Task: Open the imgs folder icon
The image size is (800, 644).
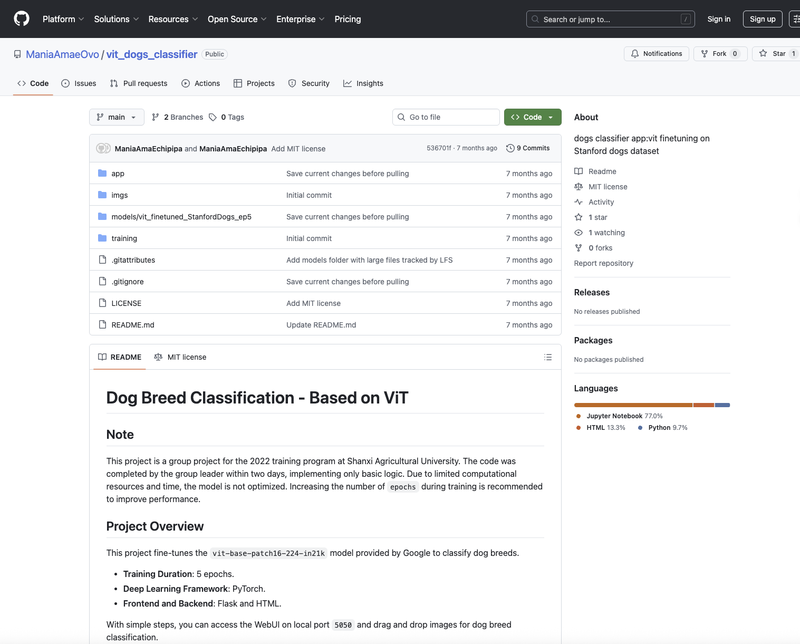Action: coord(102,195)
